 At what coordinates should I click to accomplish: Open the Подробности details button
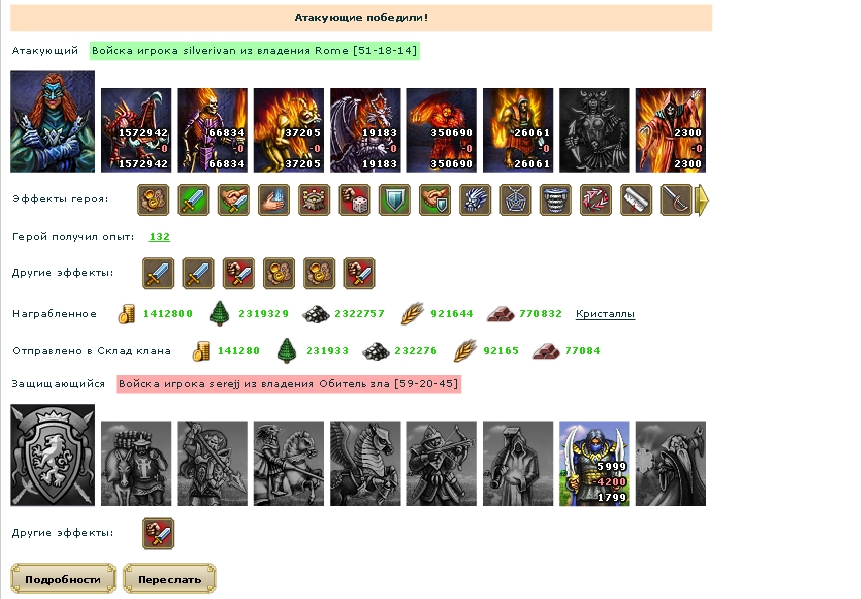click(63, 579)
